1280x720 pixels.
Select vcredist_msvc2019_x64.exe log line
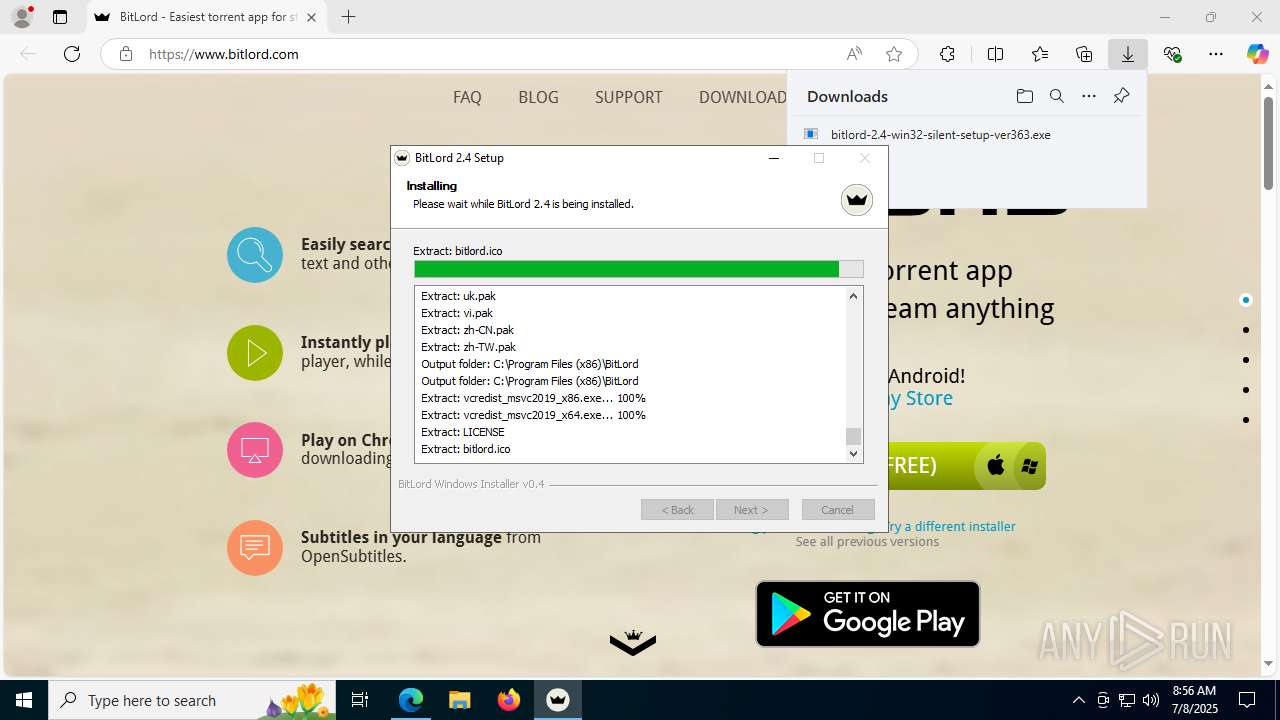[533, 415]
